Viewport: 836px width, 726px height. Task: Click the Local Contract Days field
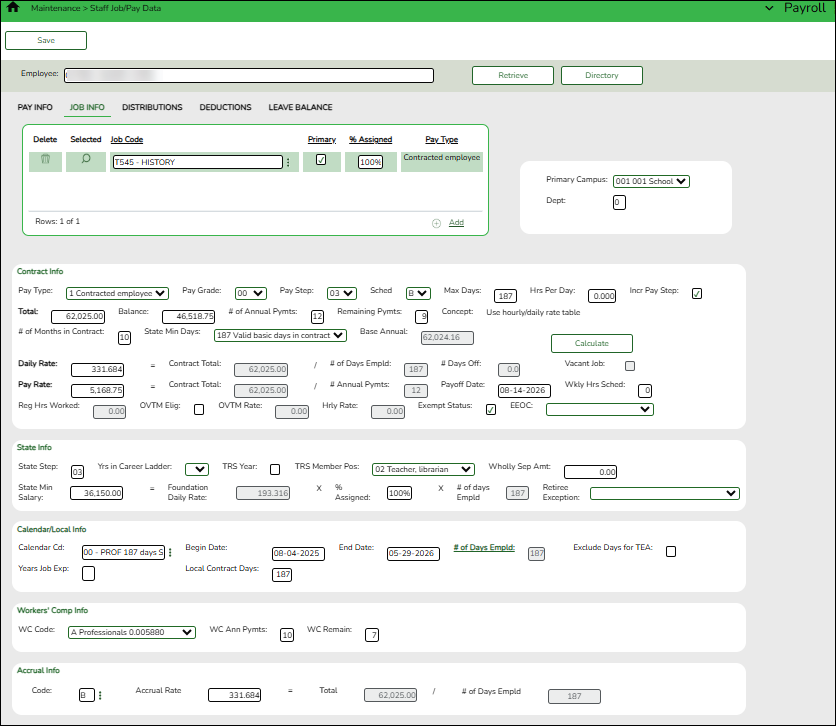pos(282,575)
